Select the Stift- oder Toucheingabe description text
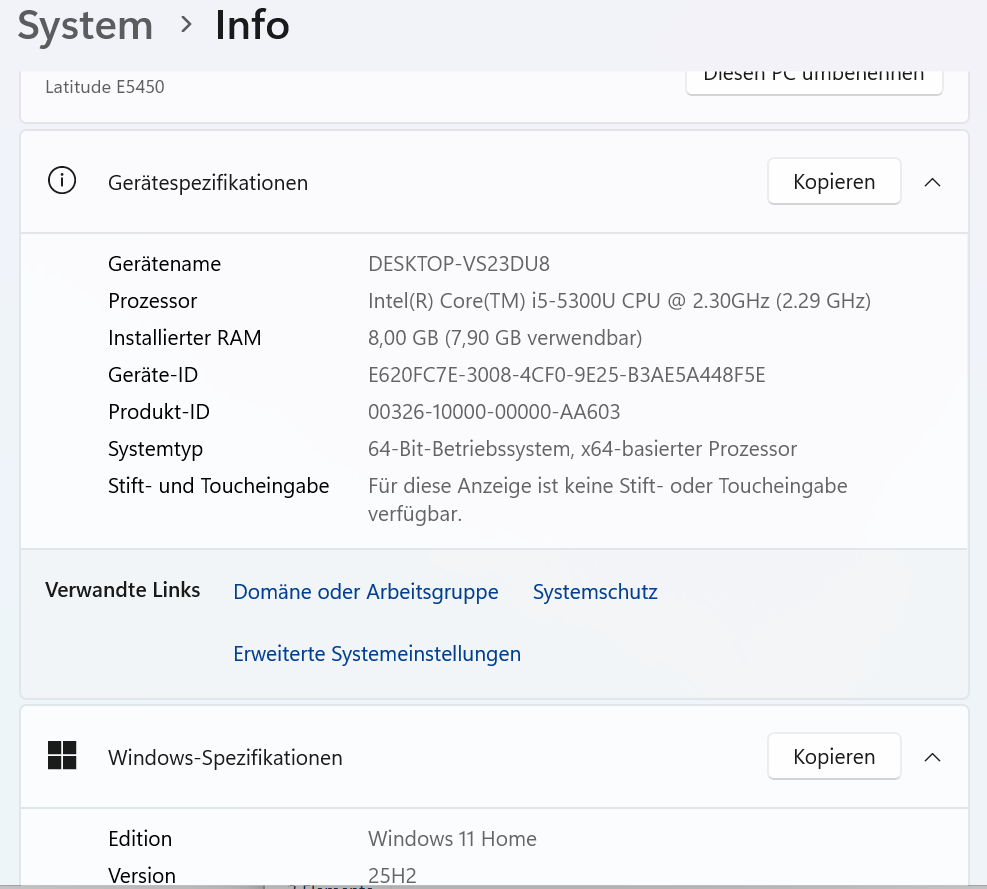Screen dimensions: 987x889 coord(607,500)
